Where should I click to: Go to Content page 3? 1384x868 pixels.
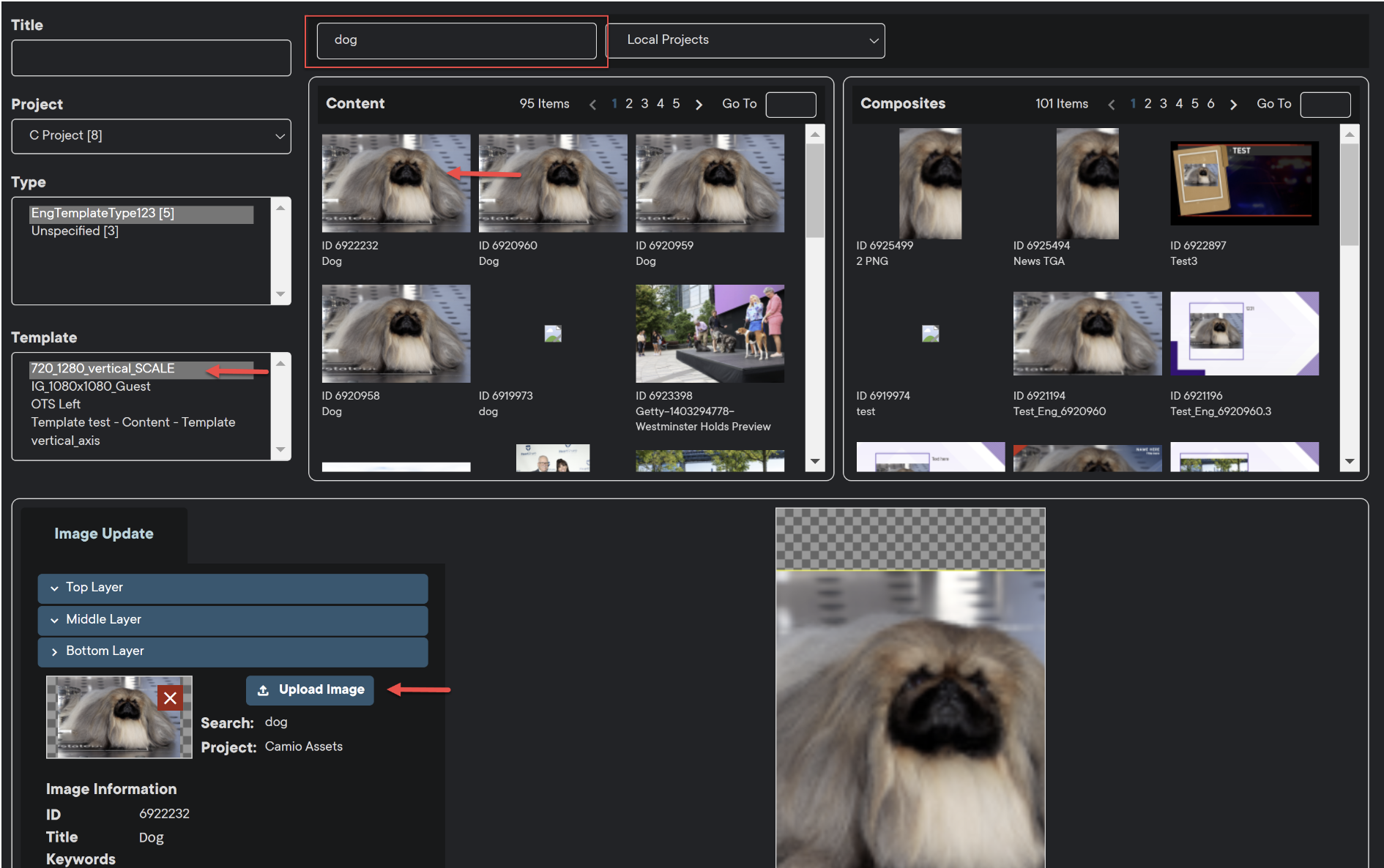(x=644, y=104)
